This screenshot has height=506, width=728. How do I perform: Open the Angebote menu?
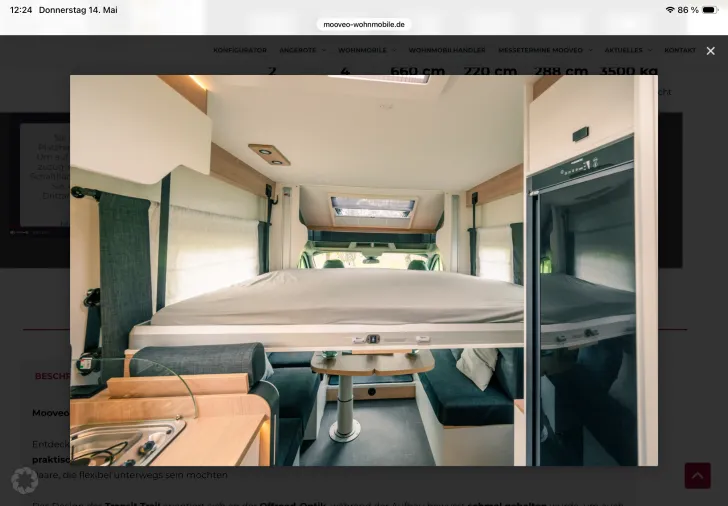(298, 50)
